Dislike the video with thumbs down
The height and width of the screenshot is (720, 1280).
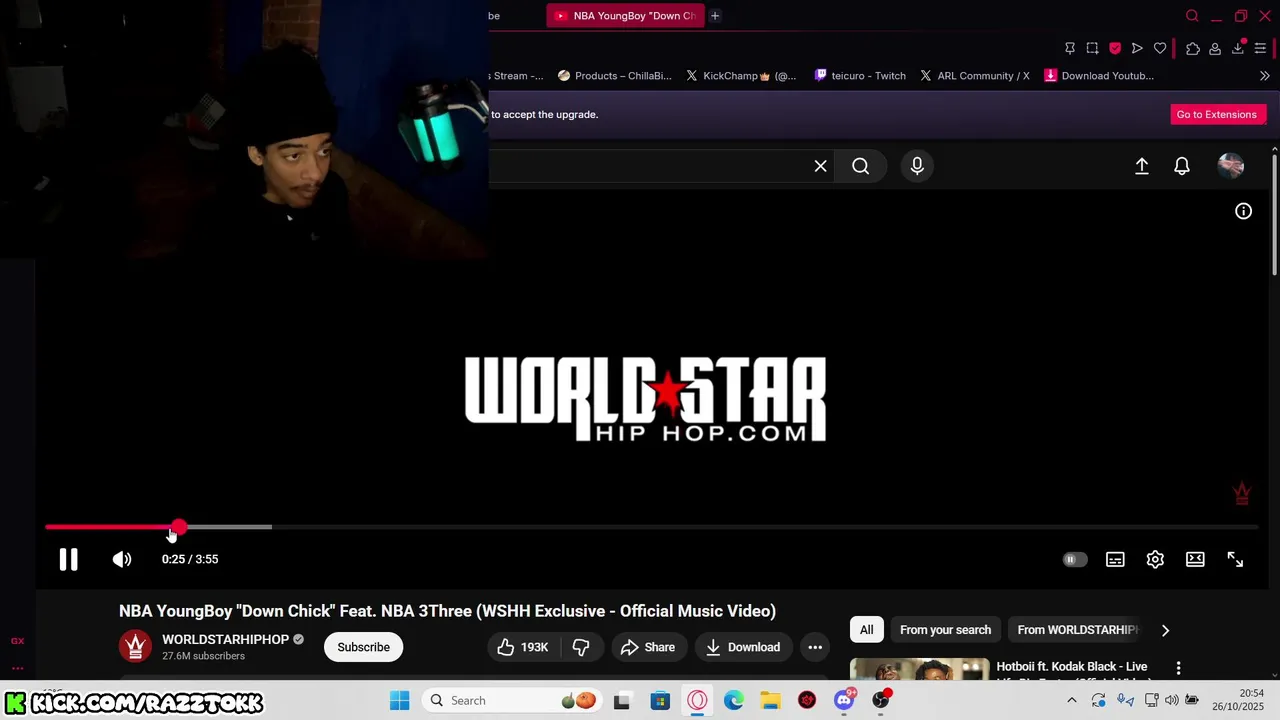click(x=581, y=647)
